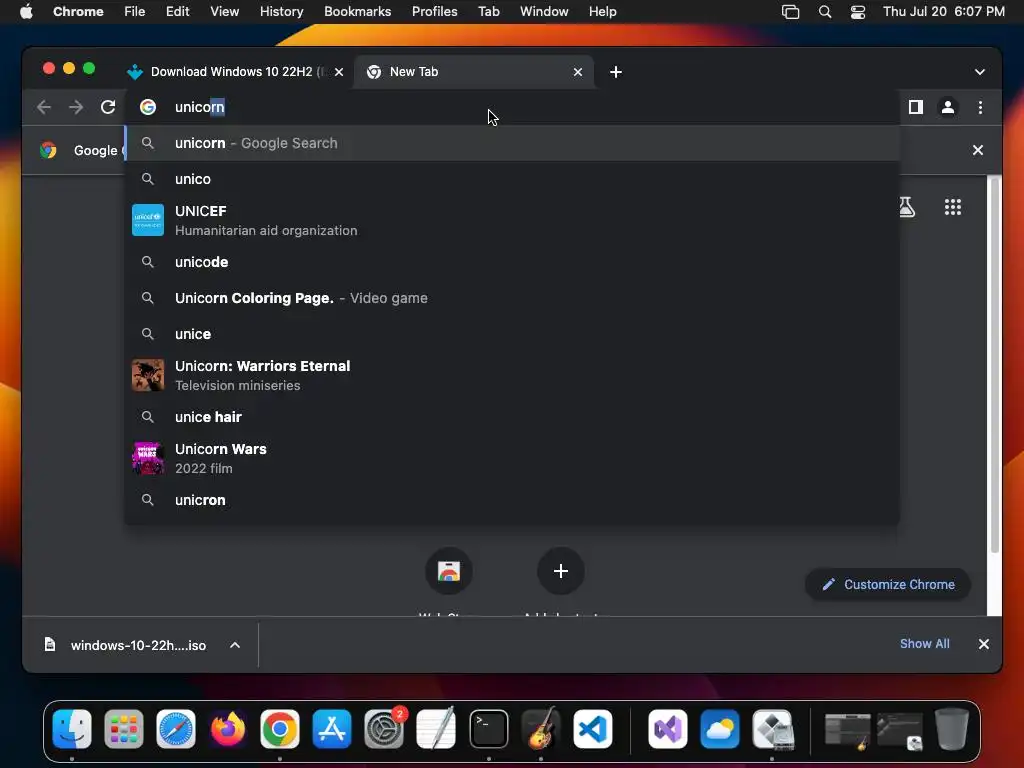Expand the download item options chevron
This screenshot has width=1024, height=768.
(235, 645)
